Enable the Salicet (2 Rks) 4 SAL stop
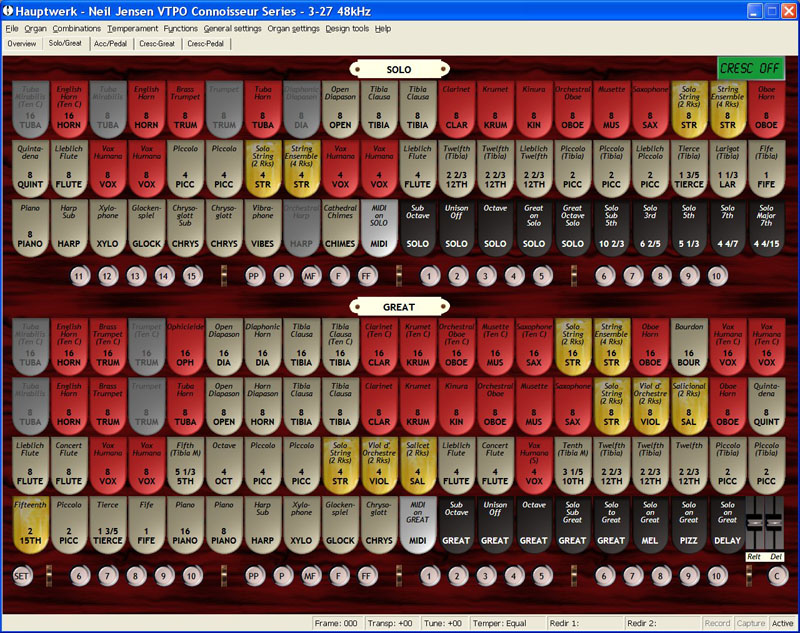Image resolution: width=800 pixels, height=633 pixels. tap(417, 465)
